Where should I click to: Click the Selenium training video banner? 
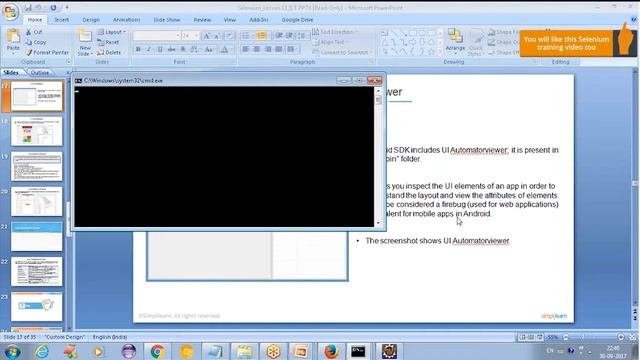[x=566, y=43]
